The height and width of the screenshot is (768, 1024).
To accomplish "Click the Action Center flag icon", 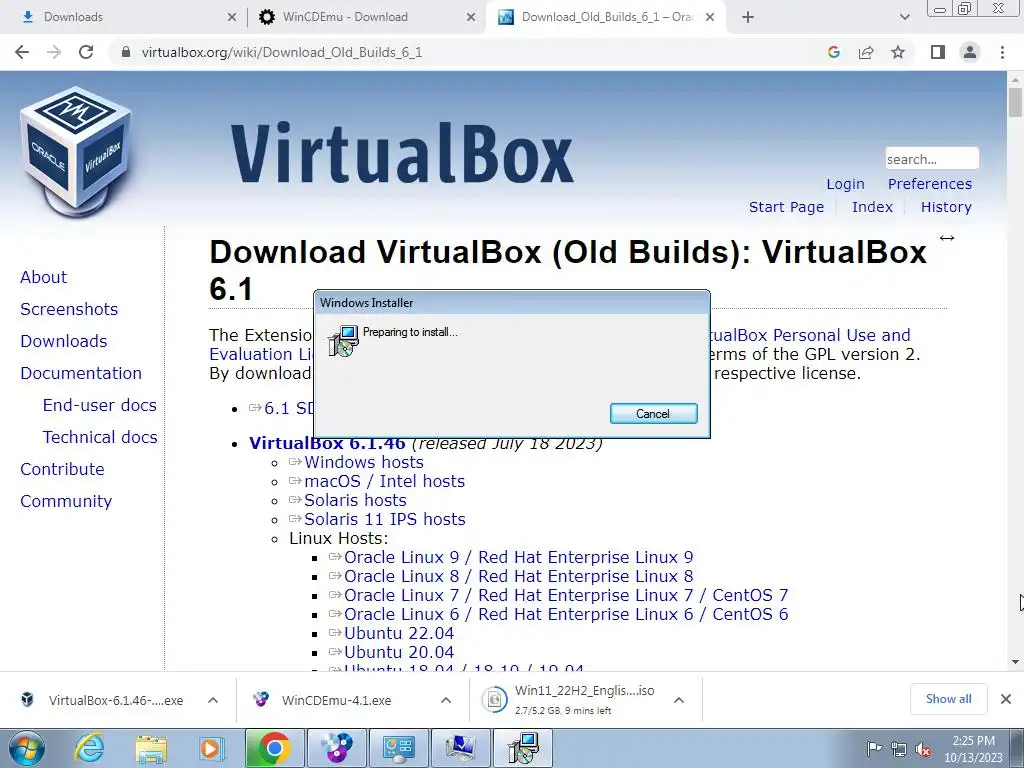I will point(874,748).
